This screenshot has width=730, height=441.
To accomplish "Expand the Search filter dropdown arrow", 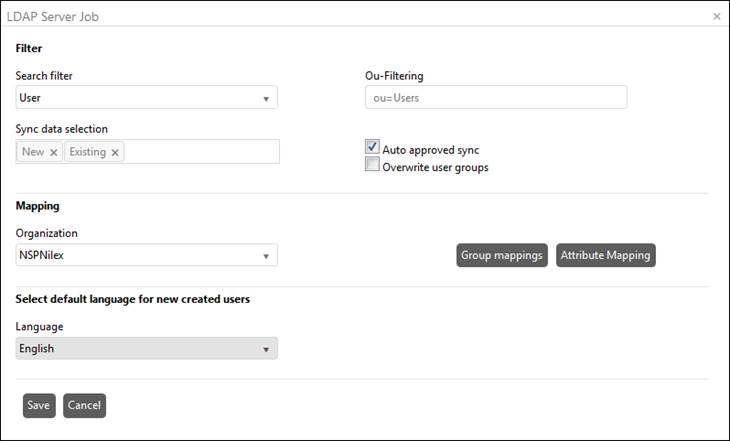I will tap(266, 98).
